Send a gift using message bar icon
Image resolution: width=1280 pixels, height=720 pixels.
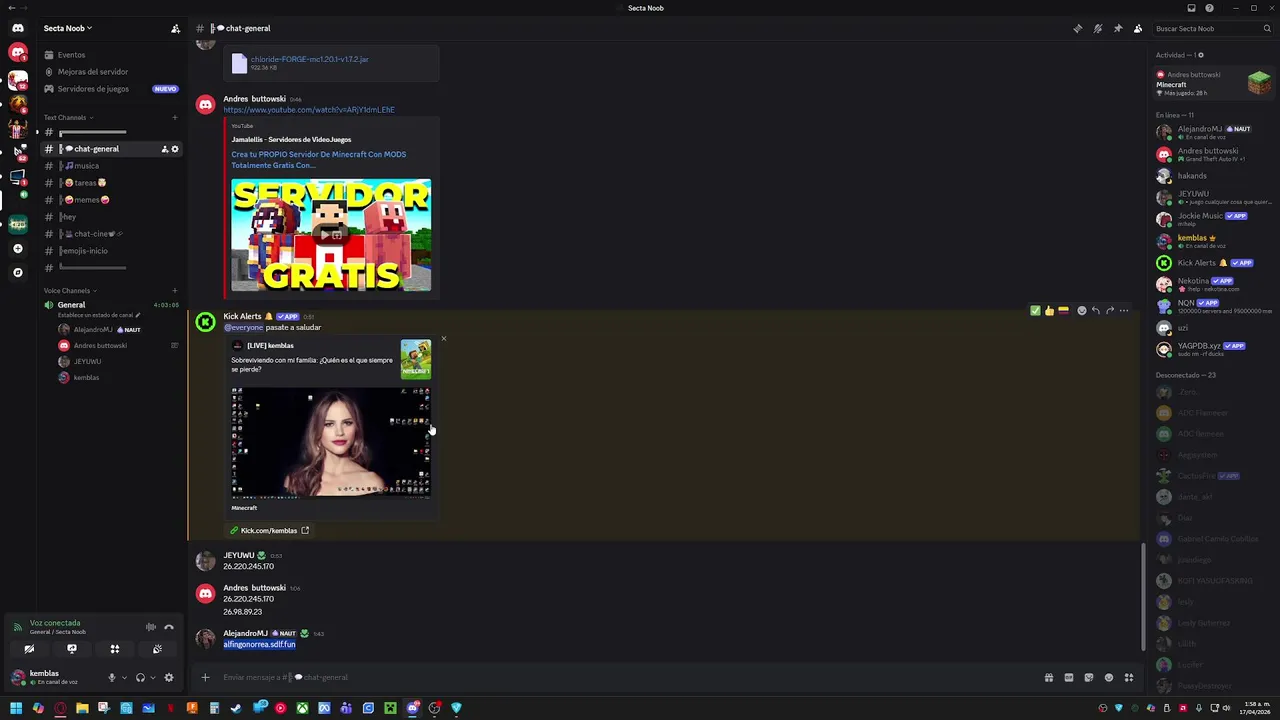[x=1049, y=677]
